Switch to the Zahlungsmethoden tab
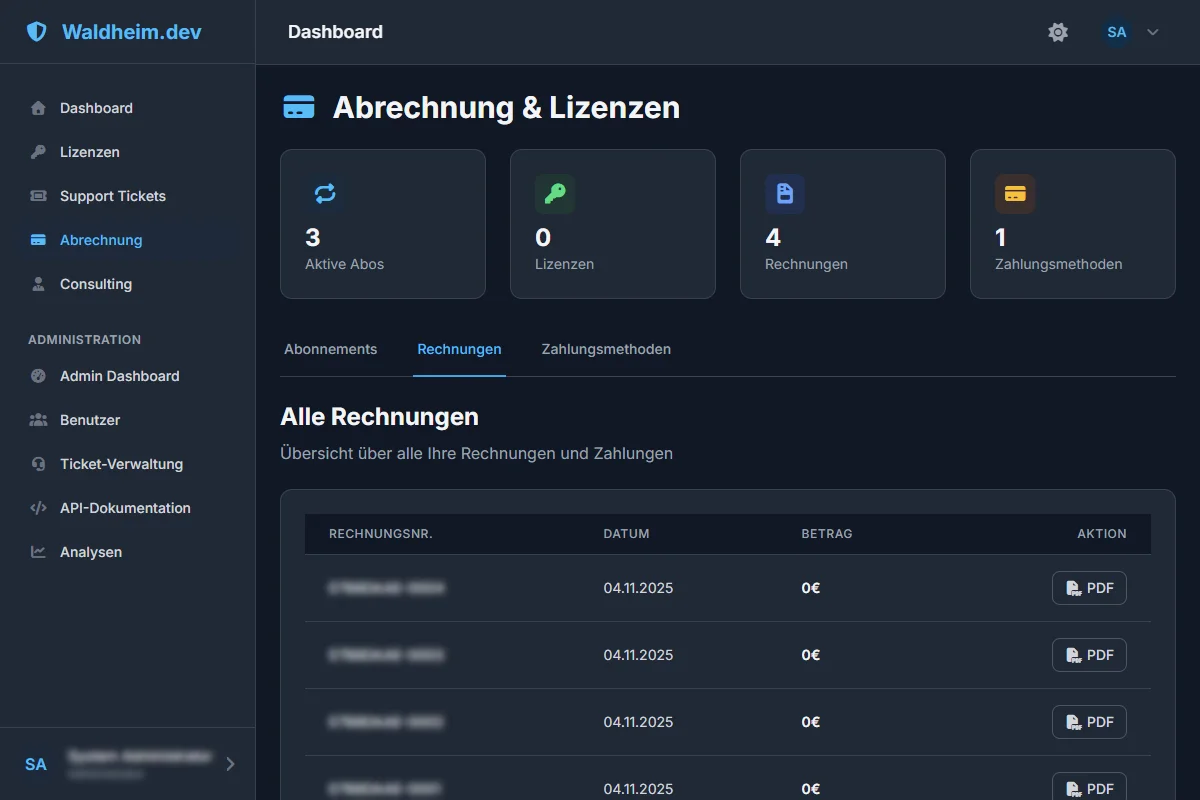Image resolution: width=1200 pixels, height=800 pixels. pyautogui.click(x=606, y=349)
